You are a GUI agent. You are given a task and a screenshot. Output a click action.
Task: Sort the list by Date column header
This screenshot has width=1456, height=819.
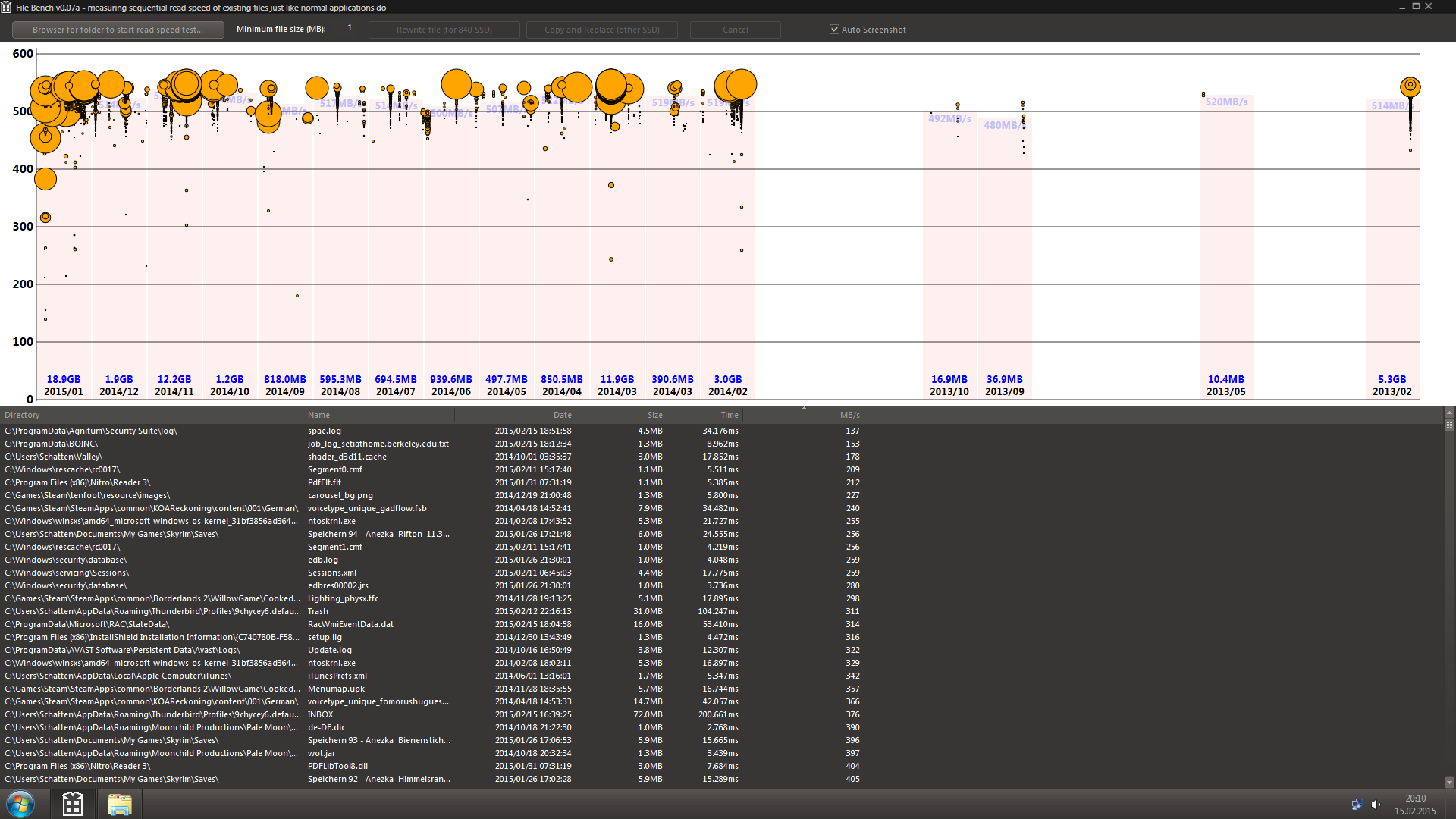562,415
